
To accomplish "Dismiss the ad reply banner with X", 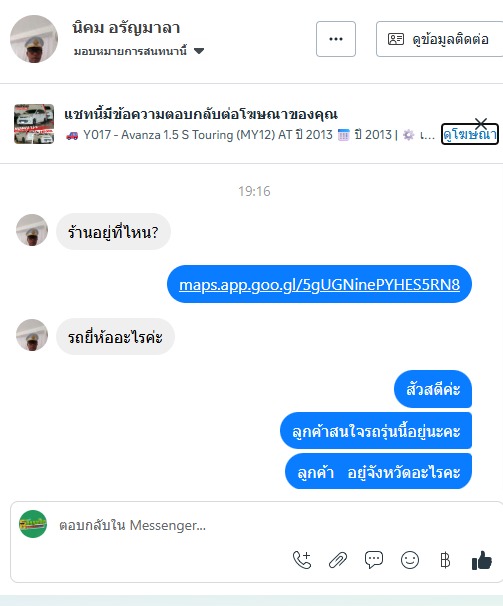I will click(481, 124).
